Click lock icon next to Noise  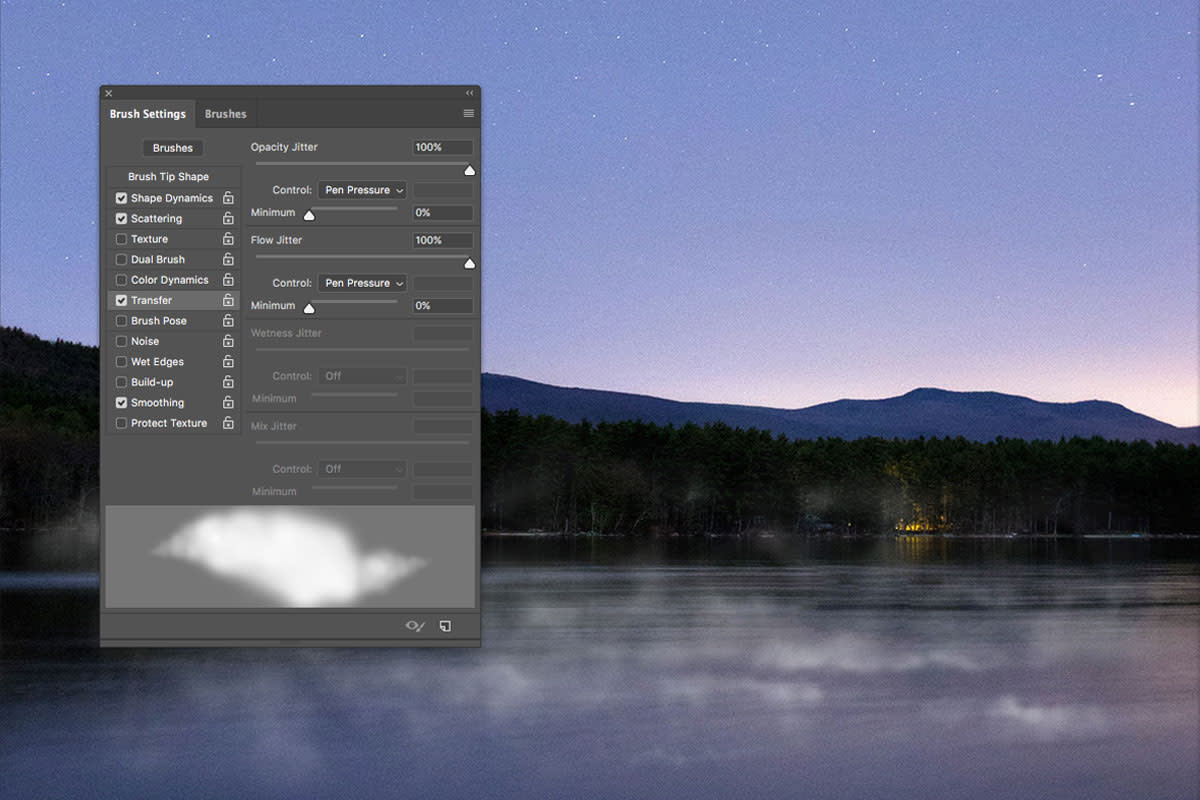pyautogui.click(x=228, y=341)
